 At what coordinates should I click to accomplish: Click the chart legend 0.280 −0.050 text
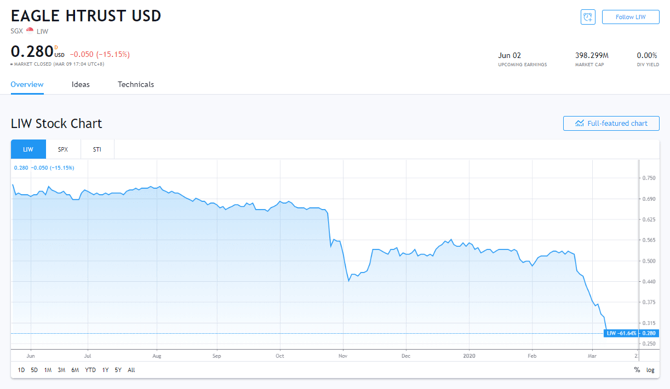[x=44, y=168]
